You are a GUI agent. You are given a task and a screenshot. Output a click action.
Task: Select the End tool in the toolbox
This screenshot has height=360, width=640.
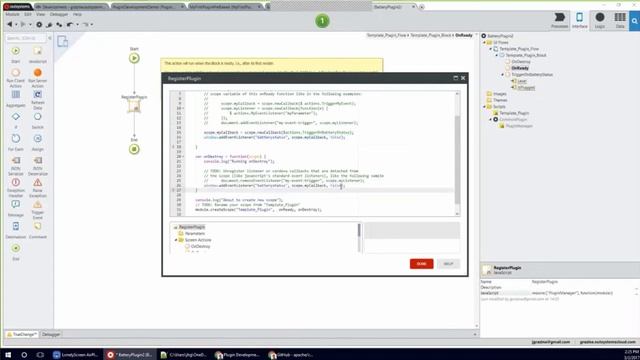point(16,253)
